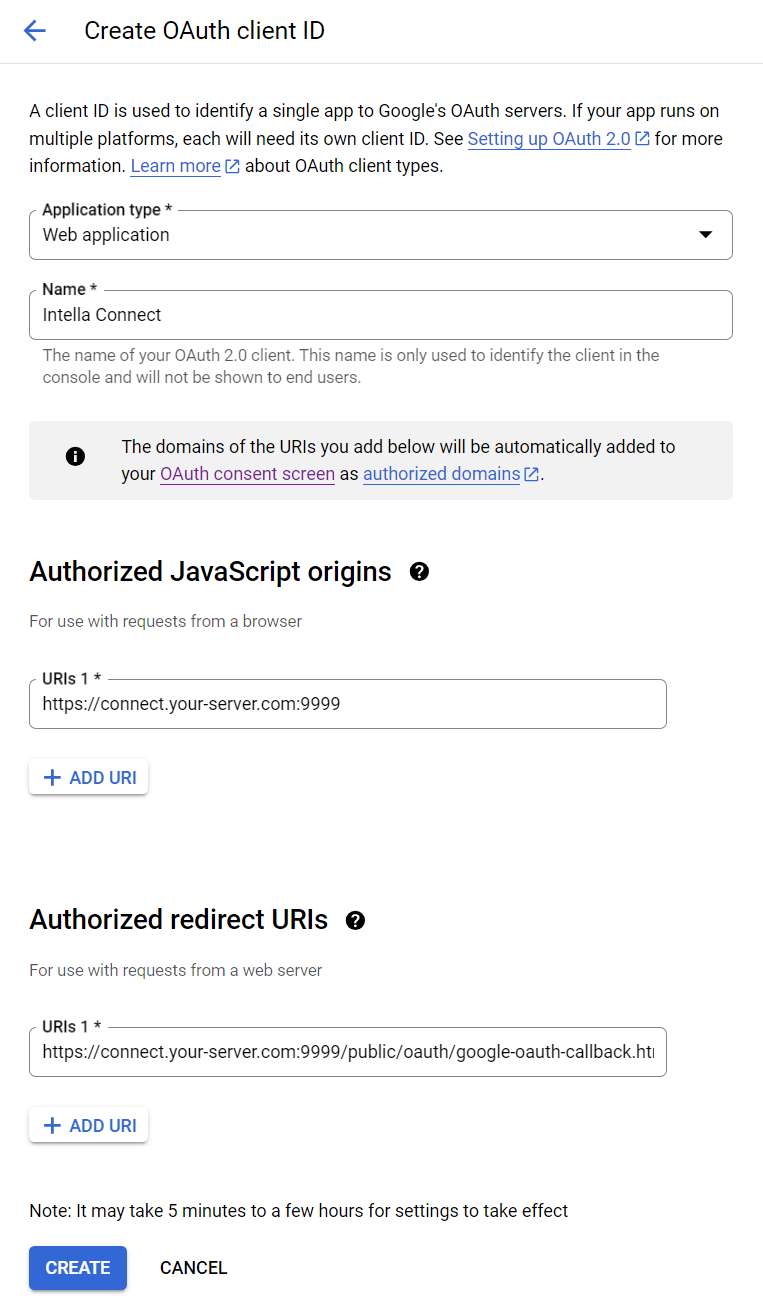Screen dimensions: 763x1316
Task: Open the Setting up OAuth 2.0 link
Action: 549,139
